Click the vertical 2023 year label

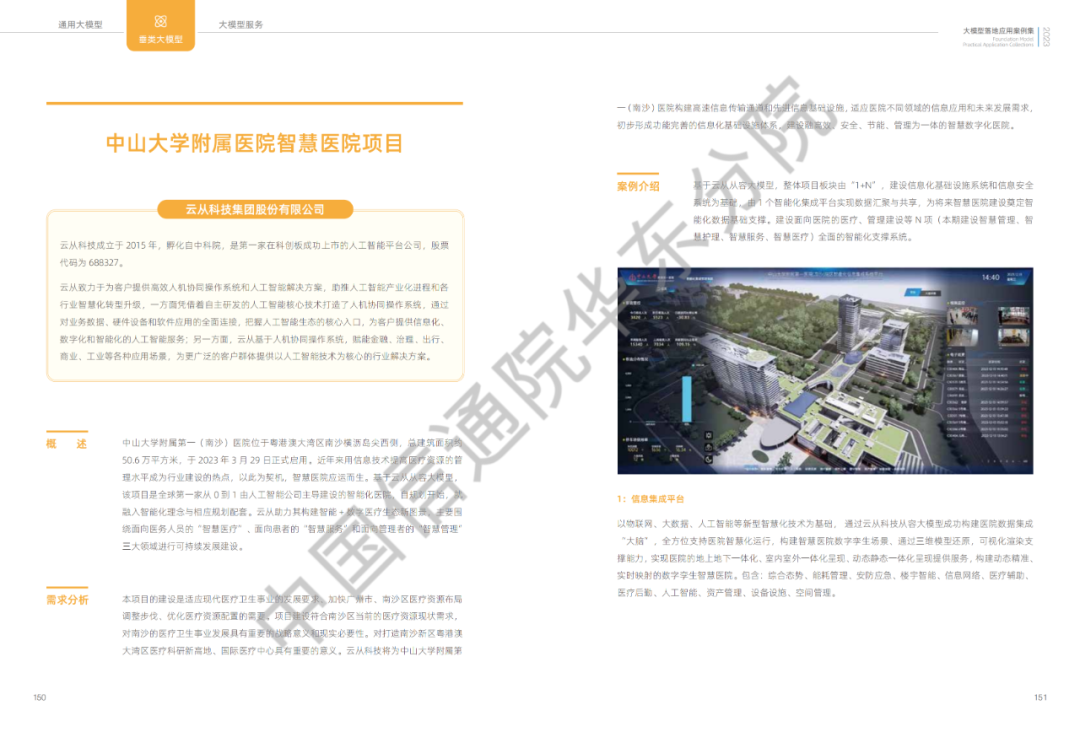coord(1046,37)
